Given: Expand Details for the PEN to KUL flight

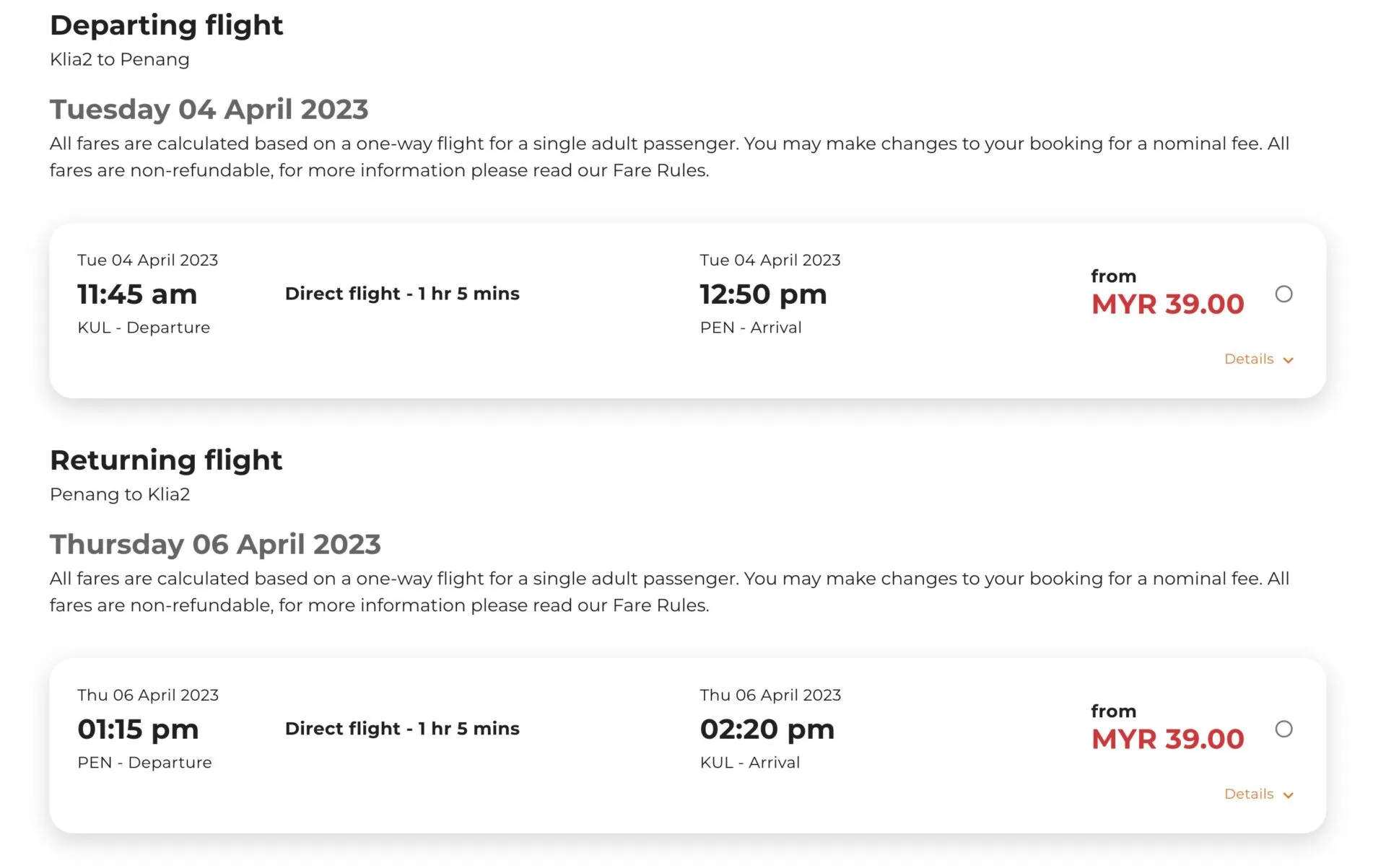Looking at the screenshot, I should (1258, 794).
